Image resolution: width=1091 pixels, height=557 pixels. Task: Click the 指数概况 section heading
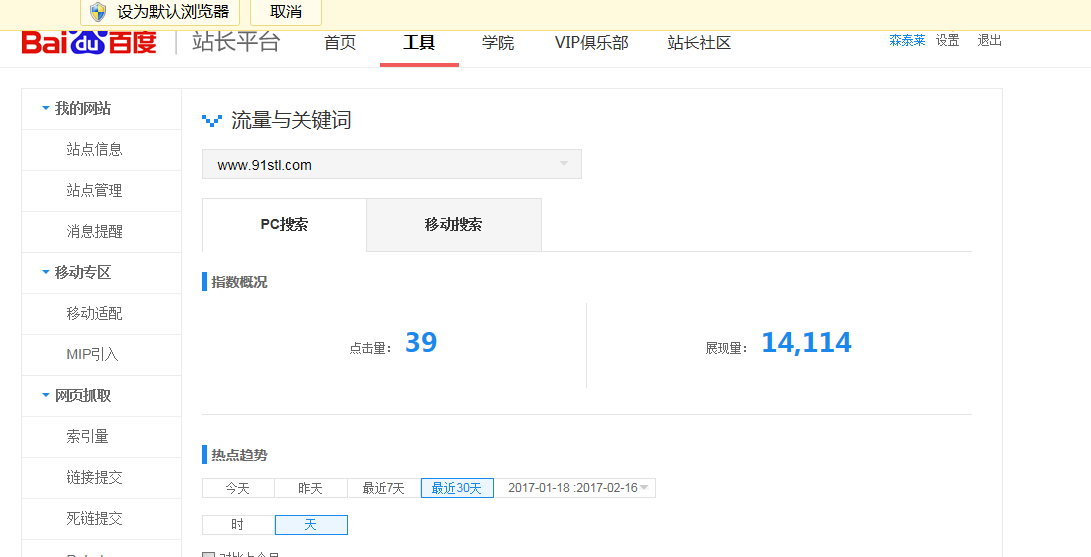[239, 282]
